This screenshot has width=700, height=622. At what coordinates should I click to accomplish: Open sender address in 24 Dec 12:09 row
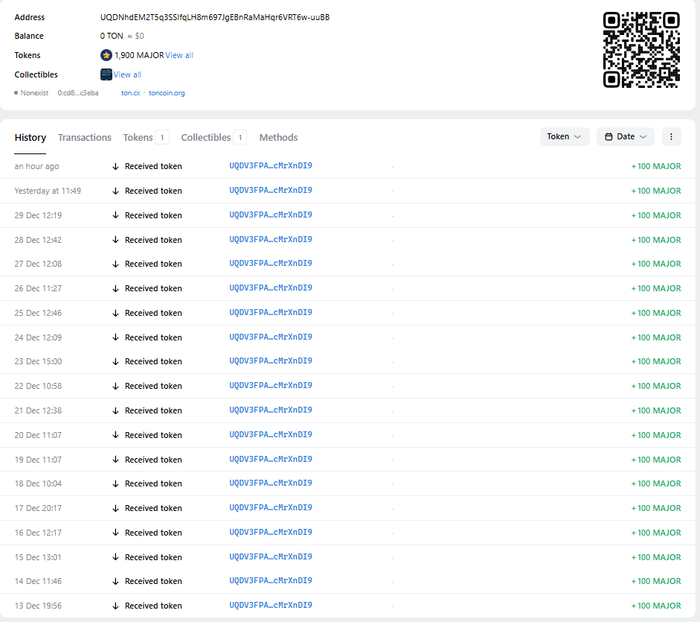(x=271, y=337)
